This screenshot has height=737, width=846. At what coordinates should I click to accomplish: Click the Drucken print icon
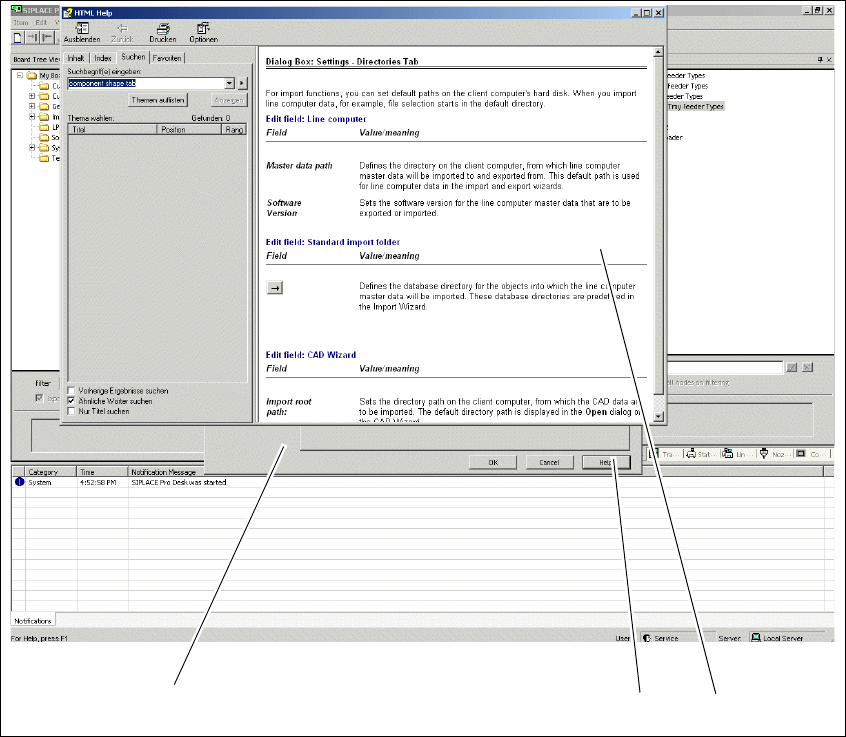(x=163, y=29)
